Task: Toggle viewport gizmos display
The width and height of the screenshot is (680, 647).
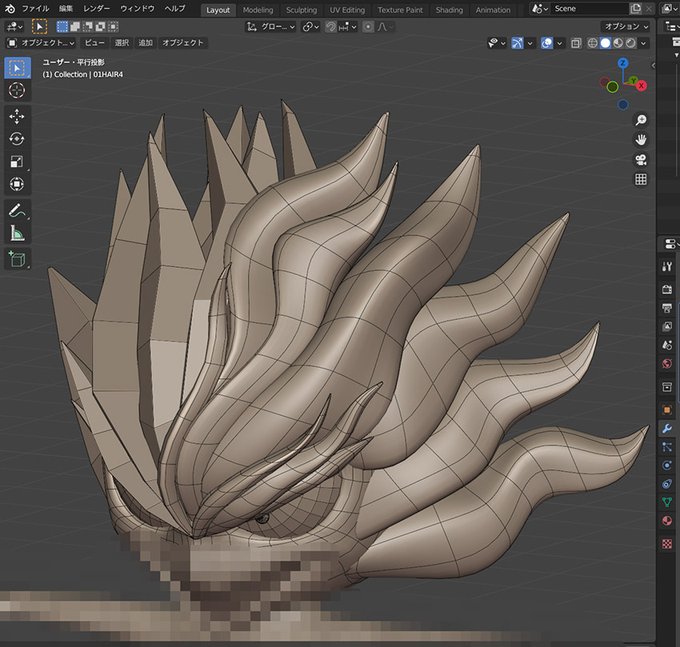Action: [517, 43]
